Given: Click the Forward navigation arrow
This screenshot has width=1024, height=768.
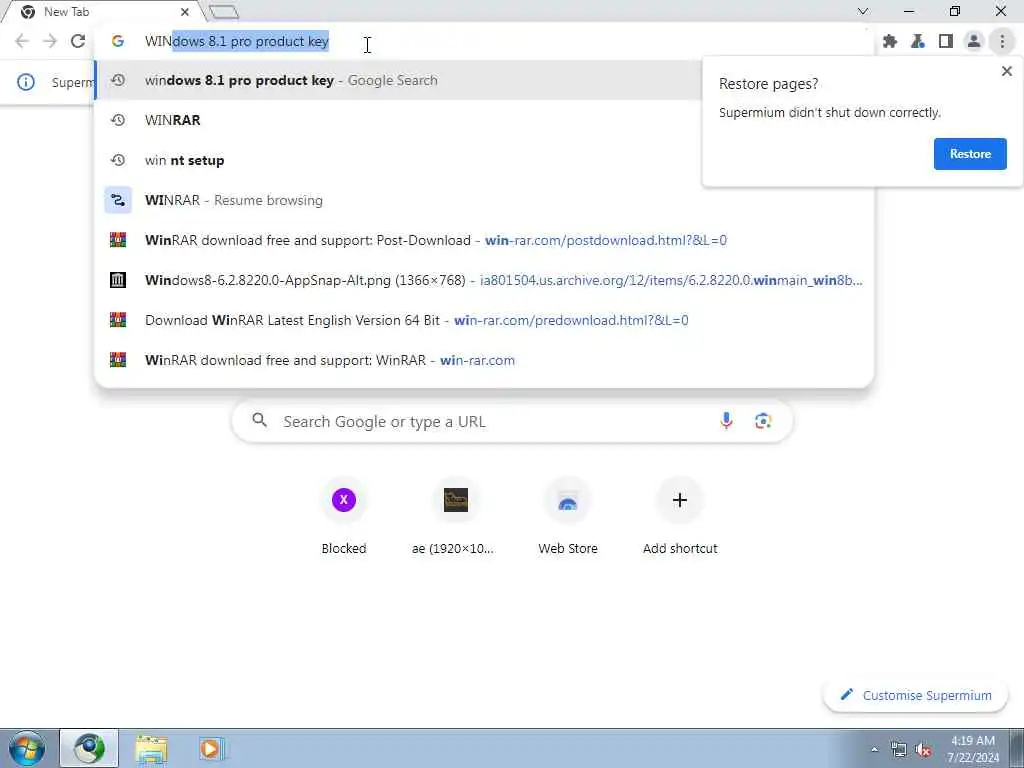Looking at the screenshot, I should 50,41.
